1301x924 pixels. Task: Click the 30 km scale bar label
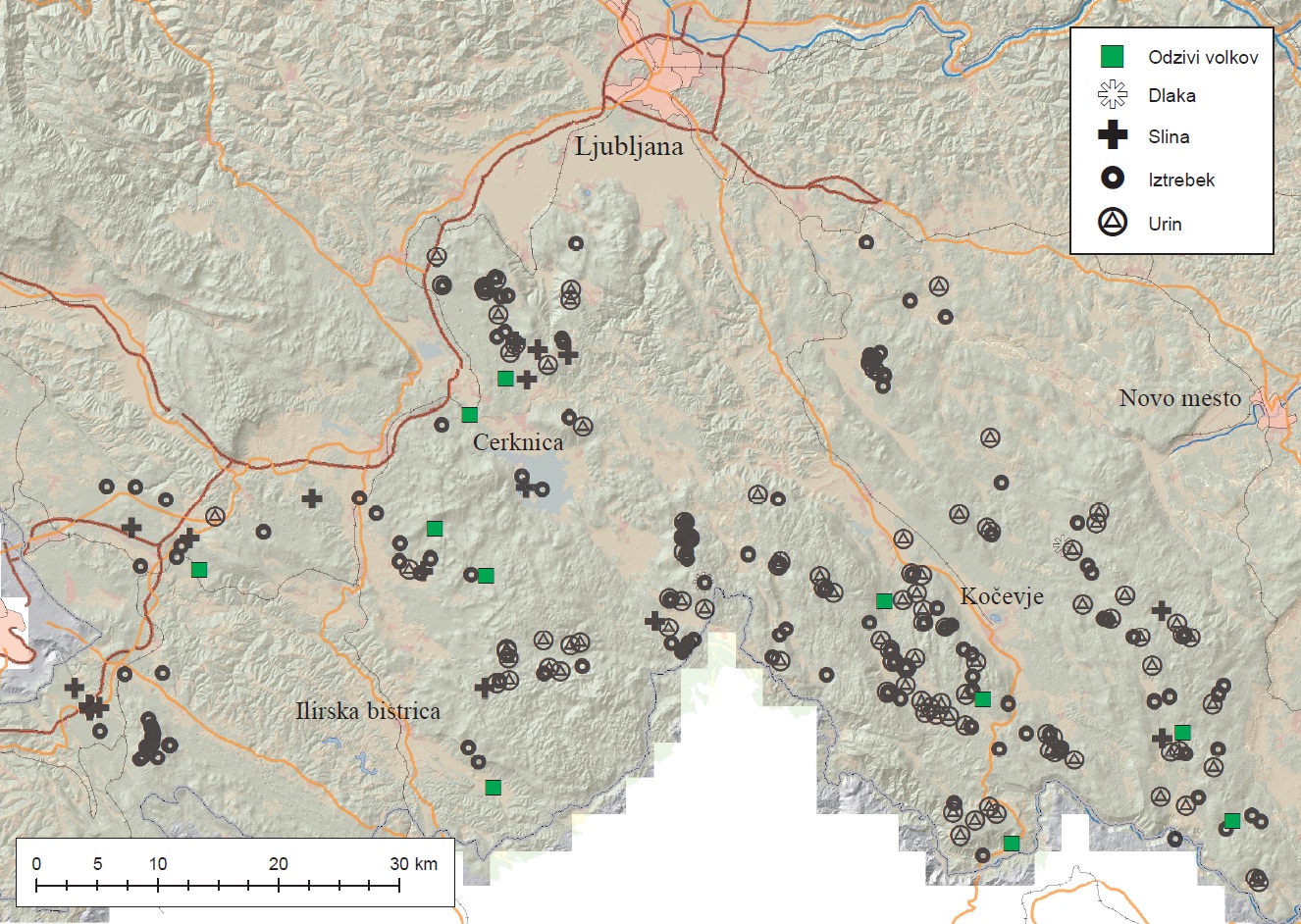[413, 864]
